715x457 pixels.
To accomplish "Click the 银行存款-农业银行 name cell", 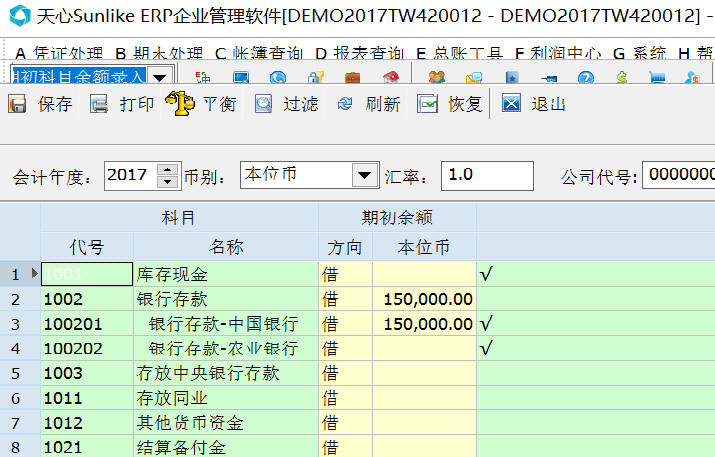I will pos(226,348).
